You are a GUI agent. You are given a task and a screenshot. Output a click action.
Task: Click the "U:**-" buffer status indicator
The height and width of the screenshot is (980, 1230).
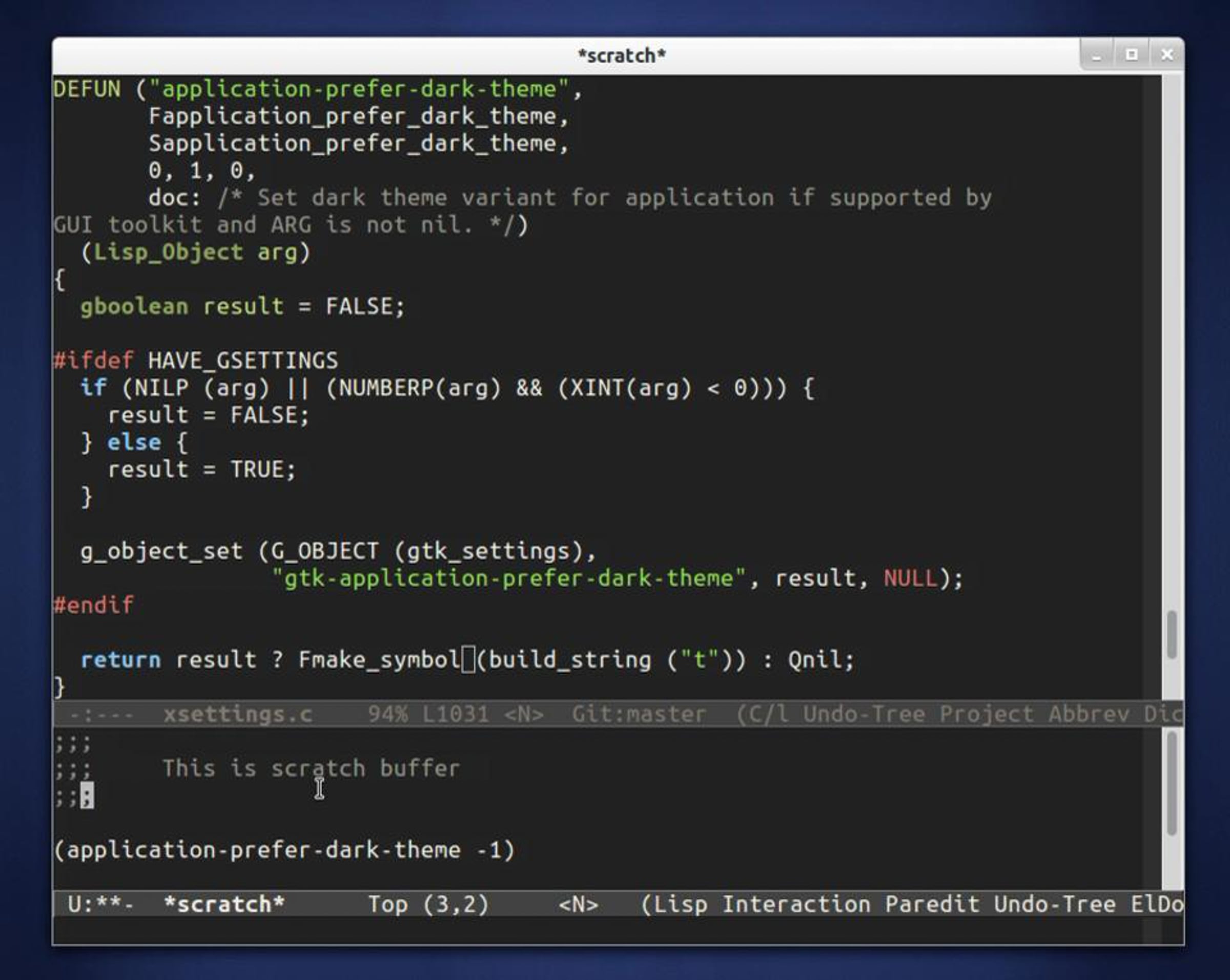point(100,904)
